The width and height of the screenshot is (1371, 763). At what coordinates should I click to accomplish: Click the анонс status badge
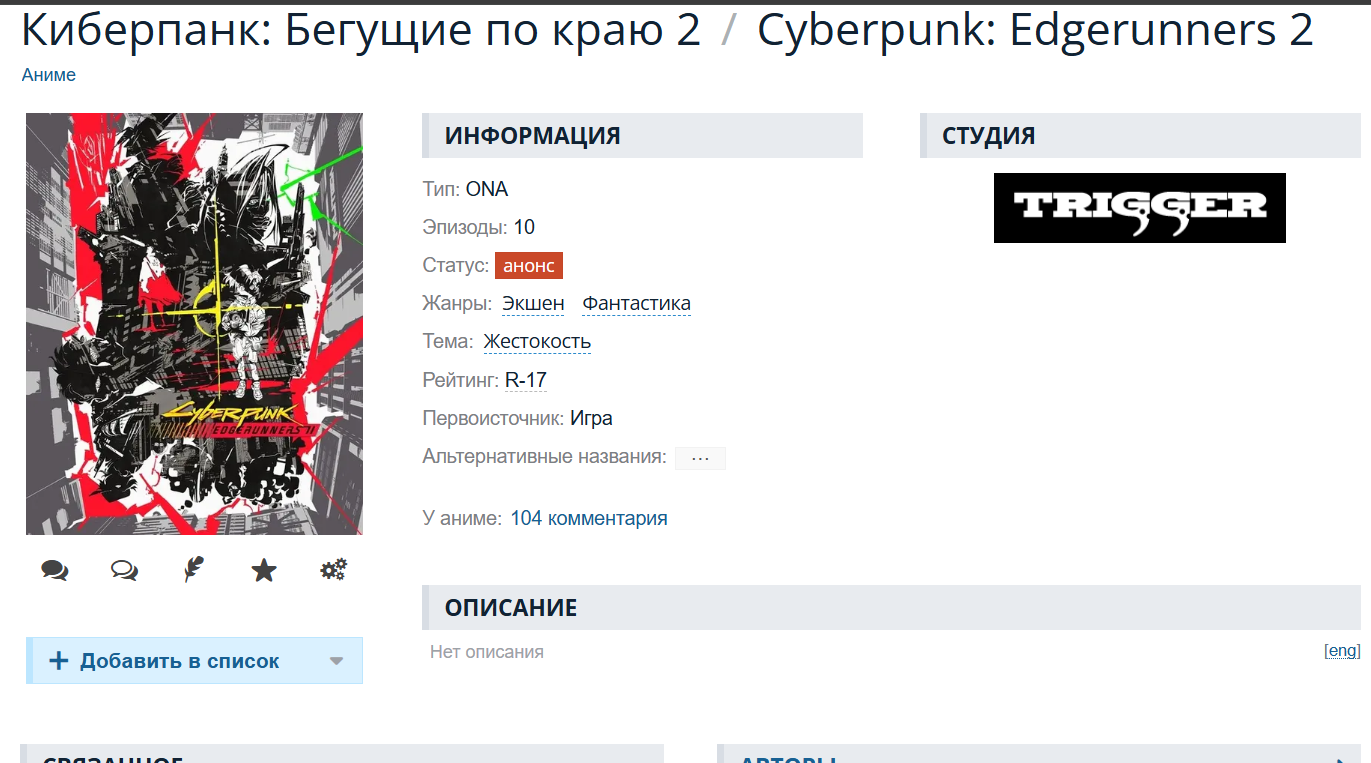[x=529, y=266]
